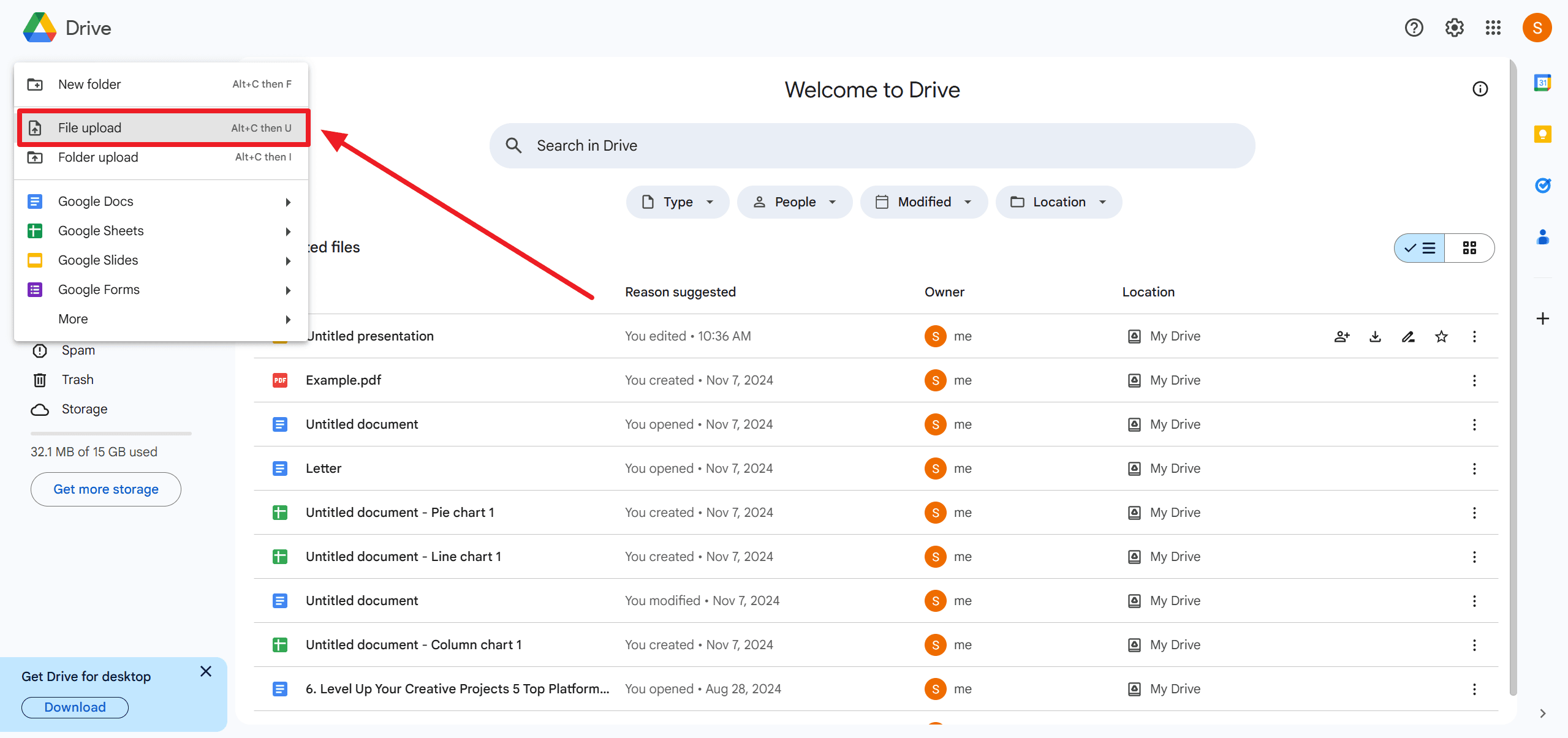1568x738 pixels.
Task: Open Untitled document - Pie chart 1
Action: tap(400, 513)
